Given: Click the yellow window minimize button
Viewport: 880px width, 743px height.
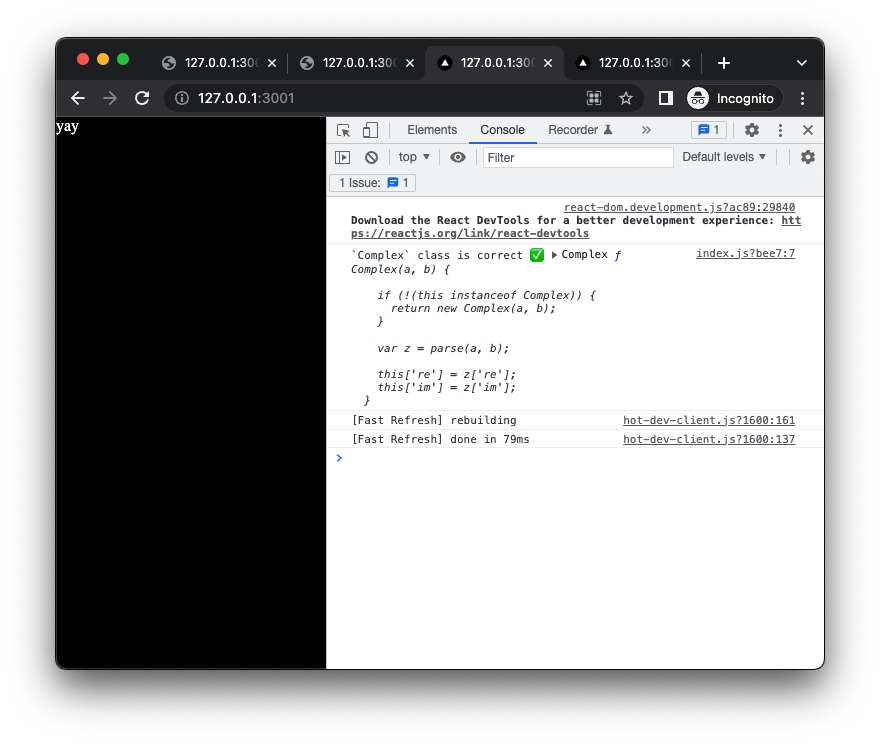Looking at the screenshot, I should 103,59.
